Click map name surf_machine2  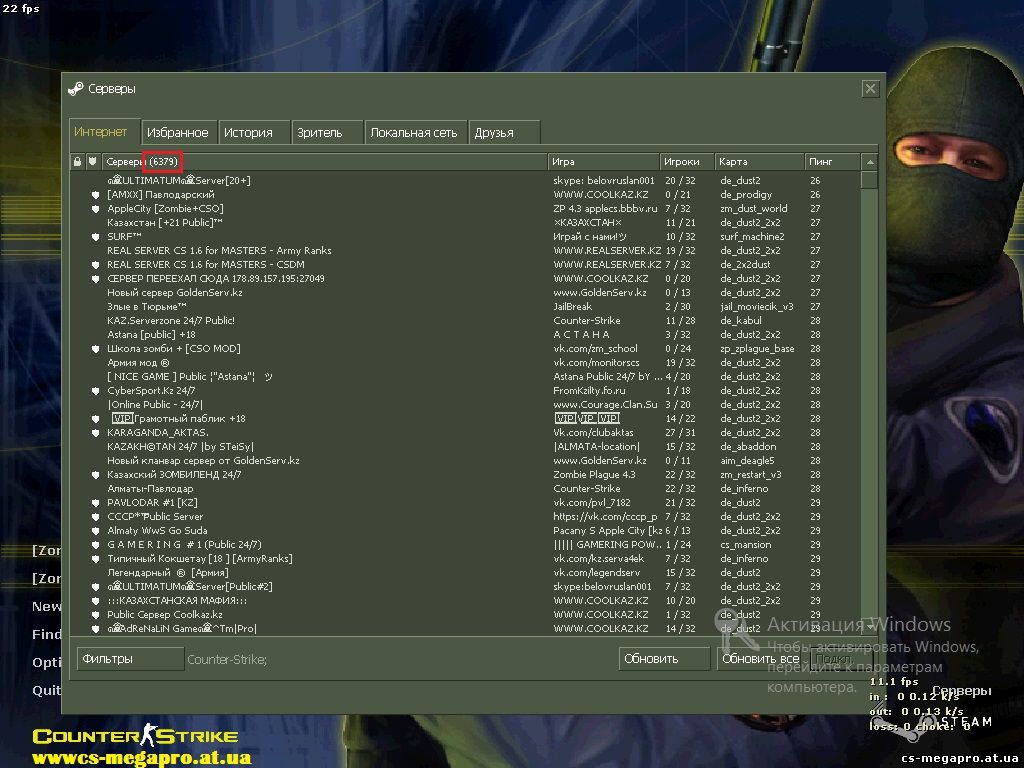click(x=752, y=236)
